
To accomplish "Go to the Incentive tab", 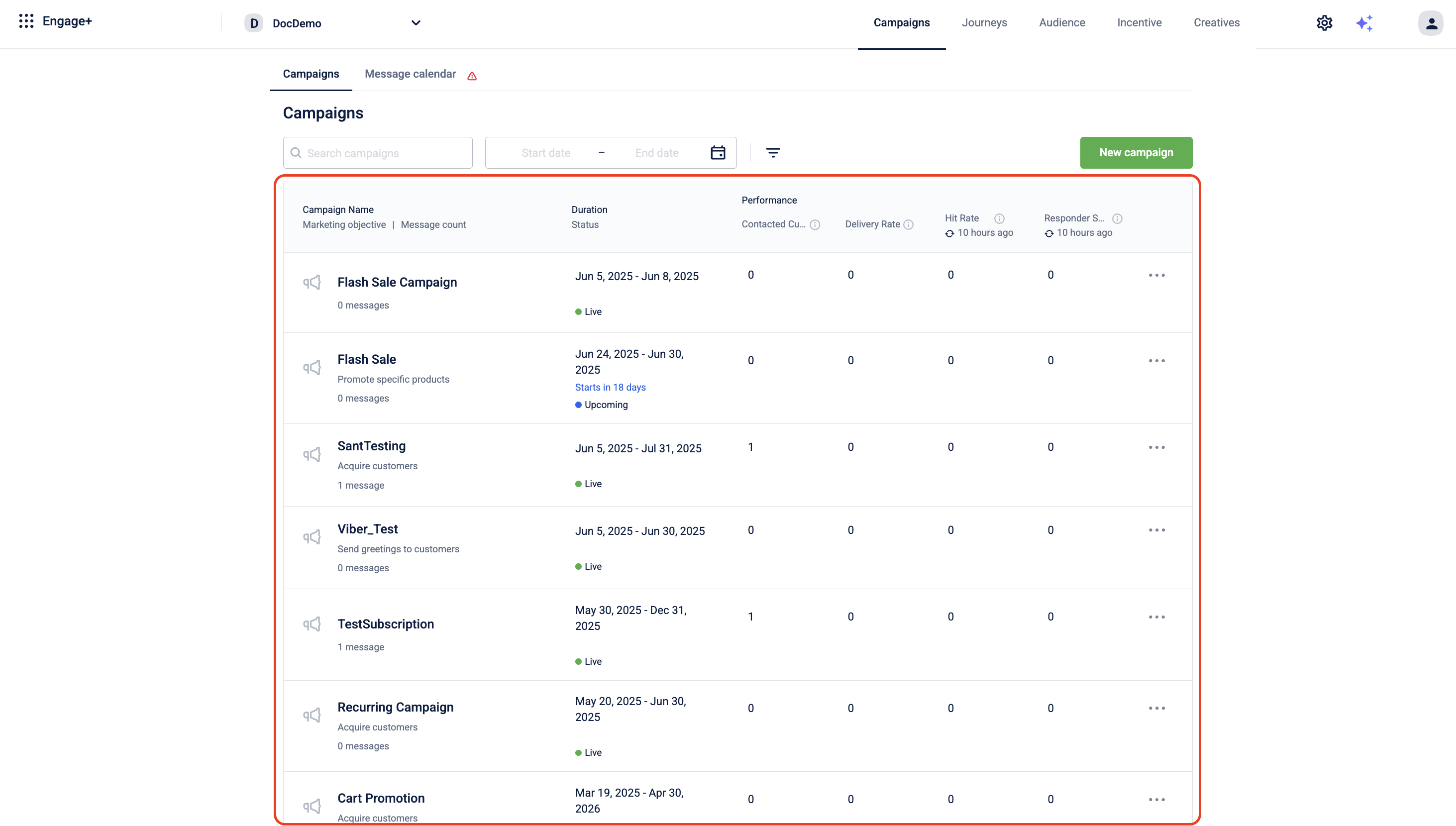I will (1139, 23).
